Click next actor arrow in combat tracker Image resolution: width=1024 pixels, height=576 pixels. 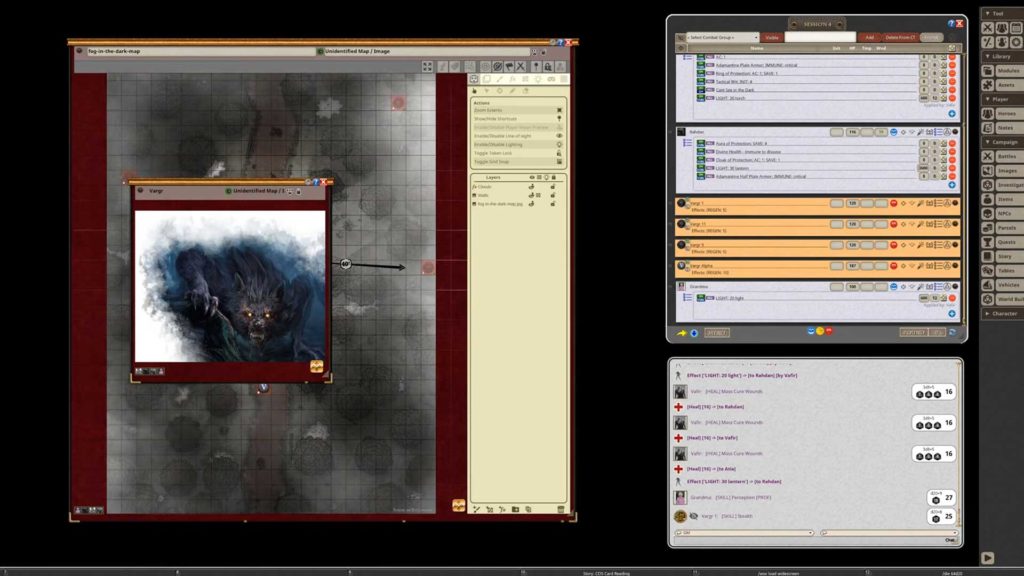[x=682, y=333]
